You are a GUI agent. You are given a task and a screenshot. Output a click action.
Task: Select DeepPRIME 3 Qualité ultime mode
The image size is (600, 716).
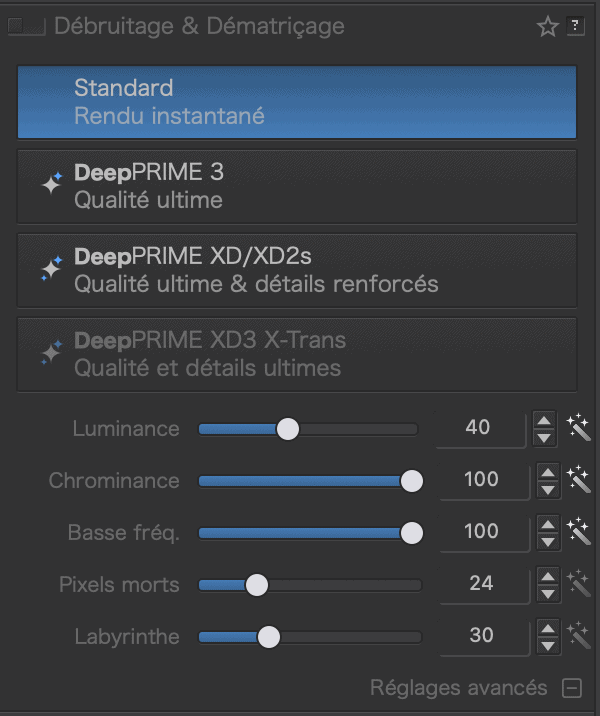[297, 186]
